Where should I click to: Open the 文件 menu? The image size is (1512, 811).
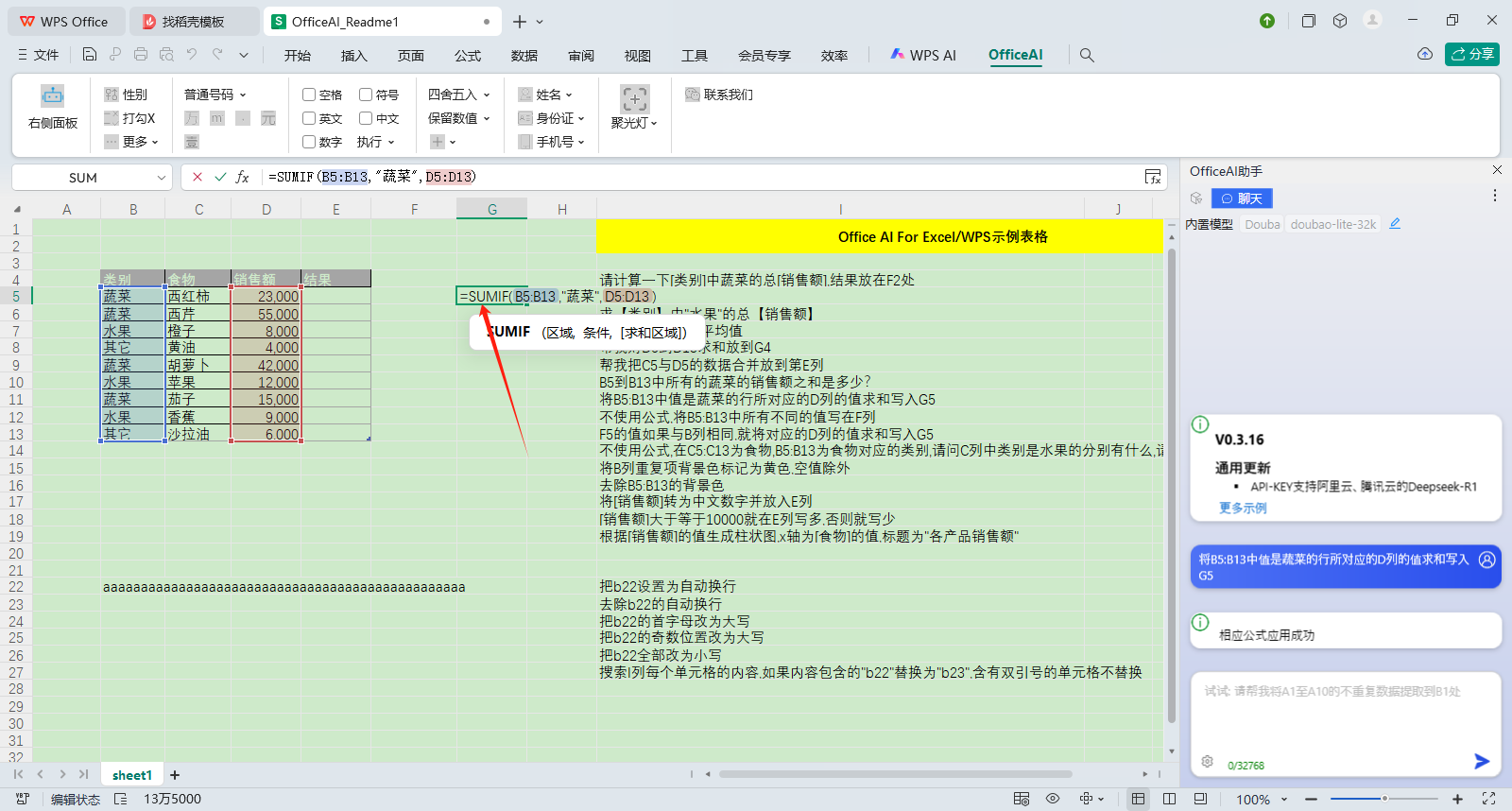(x=38, y=55)
